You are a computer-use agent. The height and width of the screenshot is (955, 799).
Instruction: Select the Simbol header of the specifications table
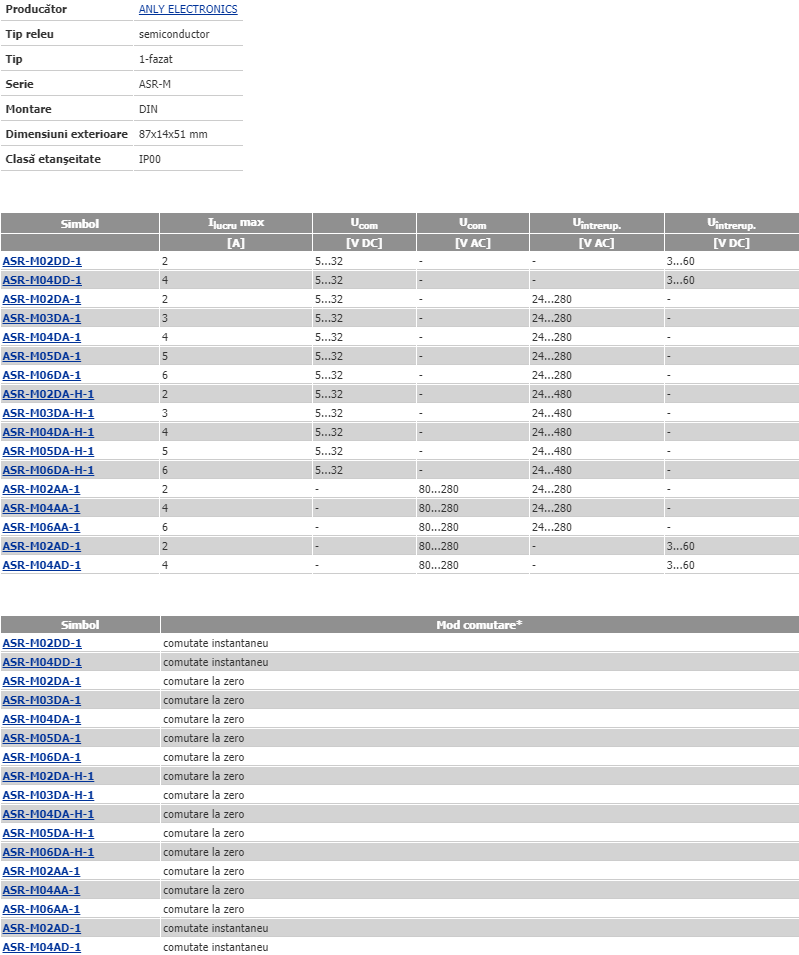click(x=80, y=224)
